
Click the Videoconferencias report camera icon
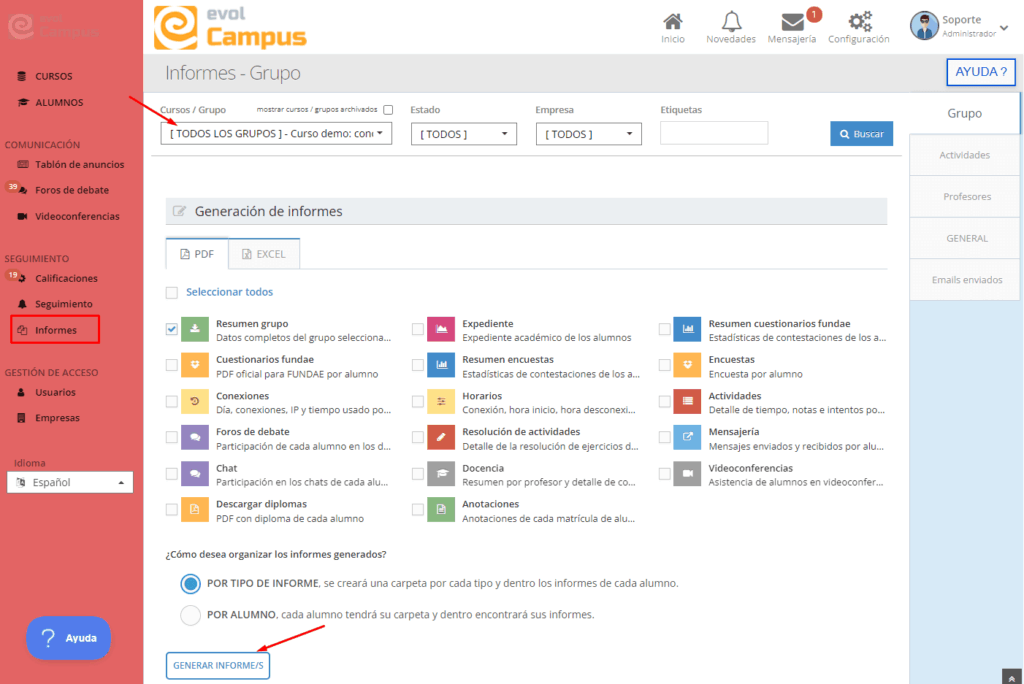tap(687, 473)
